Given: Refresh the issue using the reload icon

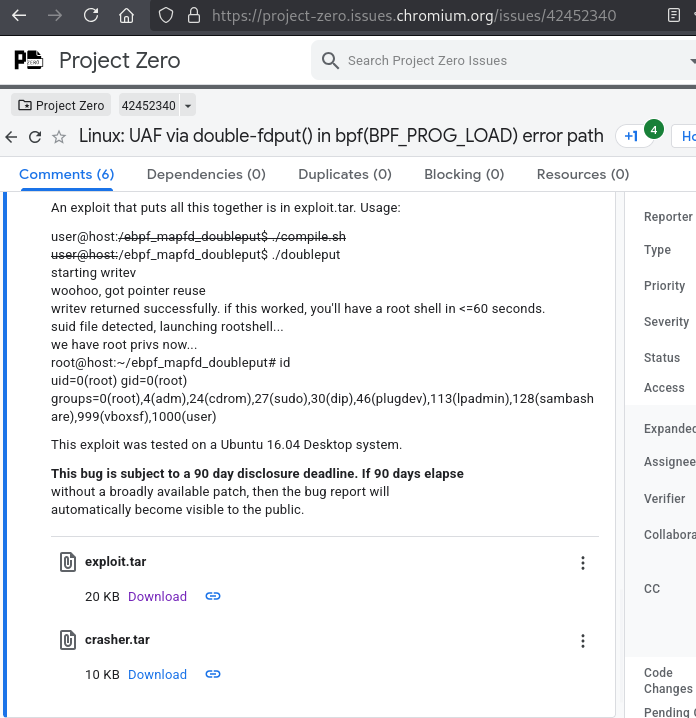Looking at the screenshot, I should point(35,137).
